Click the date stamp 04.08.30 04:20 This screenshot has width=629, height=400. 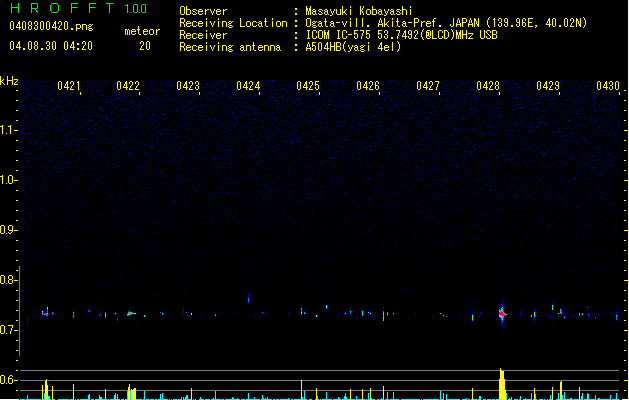coord(51,46)
